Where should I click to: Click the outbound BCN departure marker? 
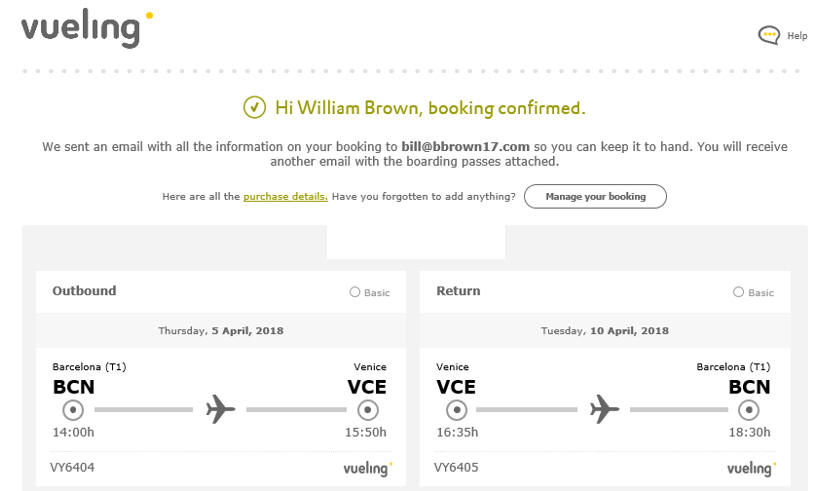click(x=73, y=410)
